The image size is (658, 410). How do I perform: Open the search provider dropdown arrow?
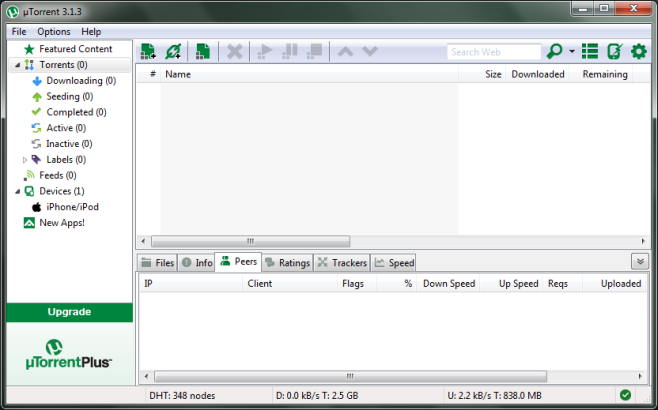click(572, 51)
